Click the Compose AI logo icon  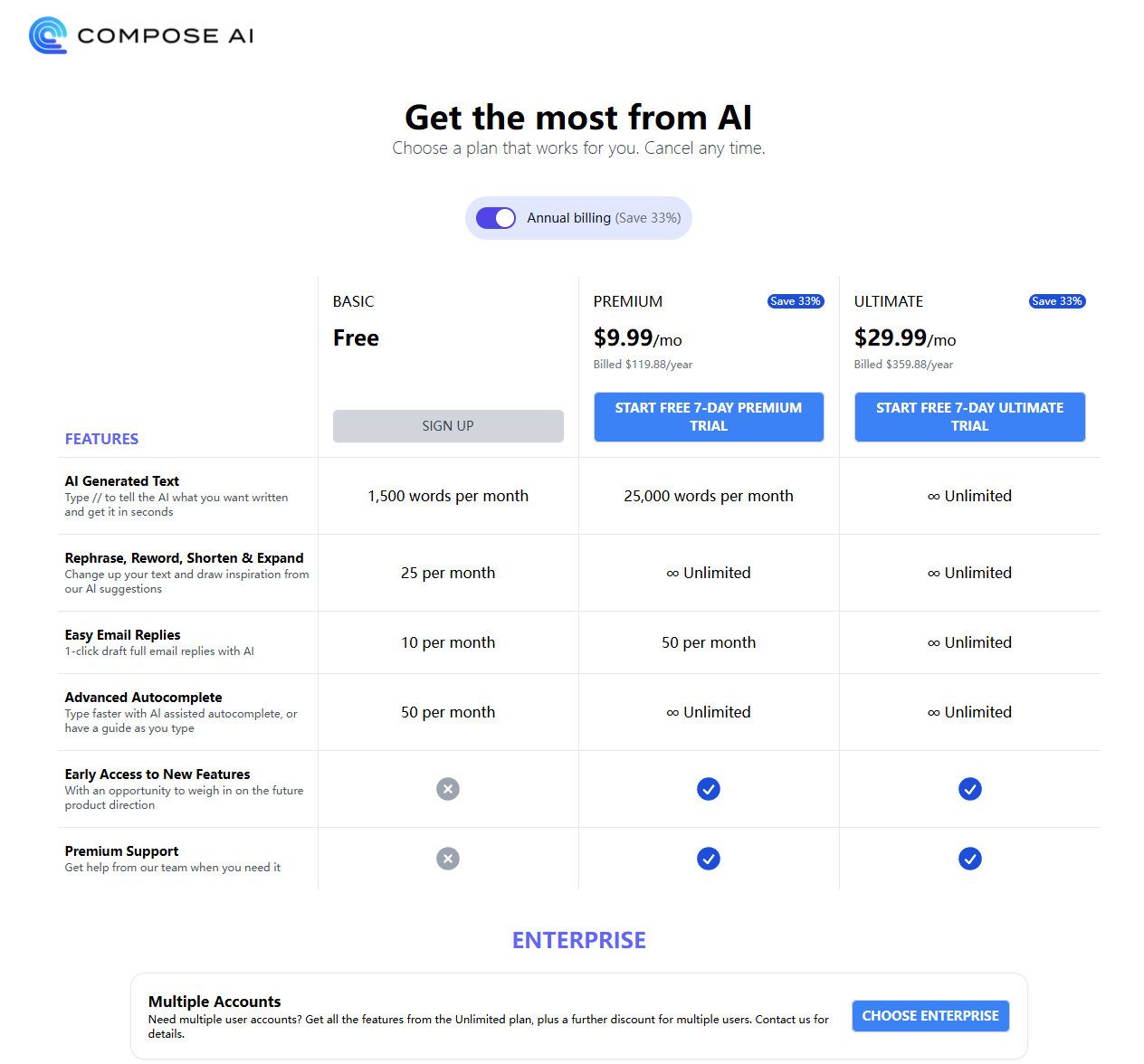[48, 35]
